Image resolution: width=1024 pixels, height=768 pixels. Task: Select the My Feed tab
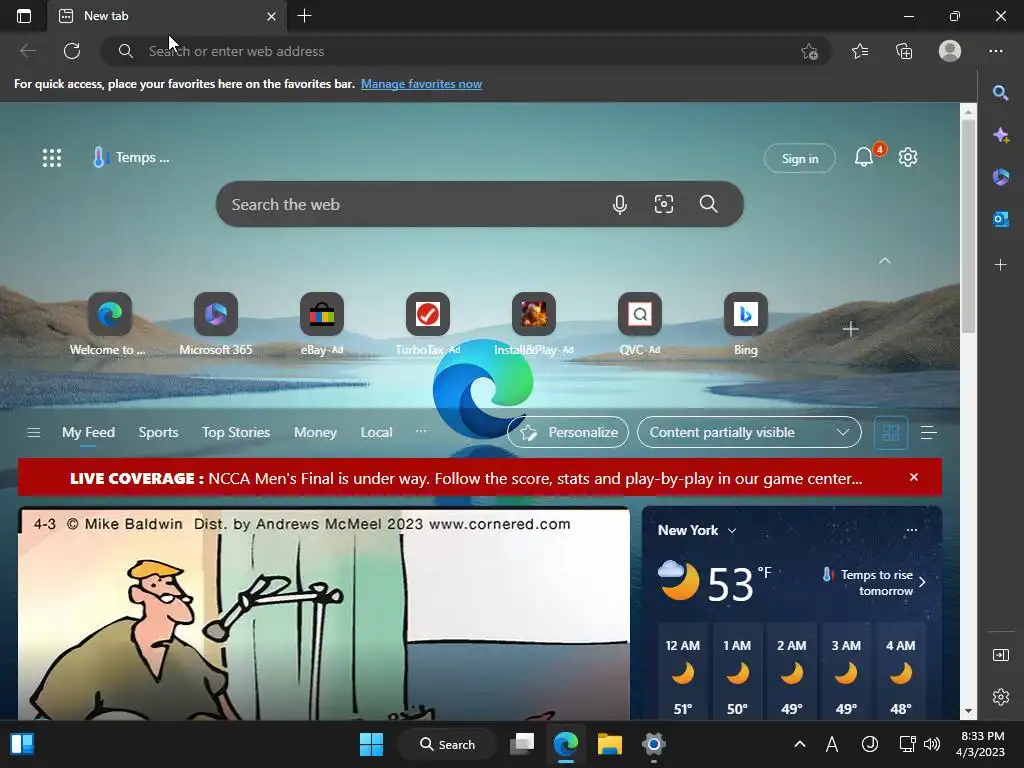pyautogui.click(x=88, y=432)
